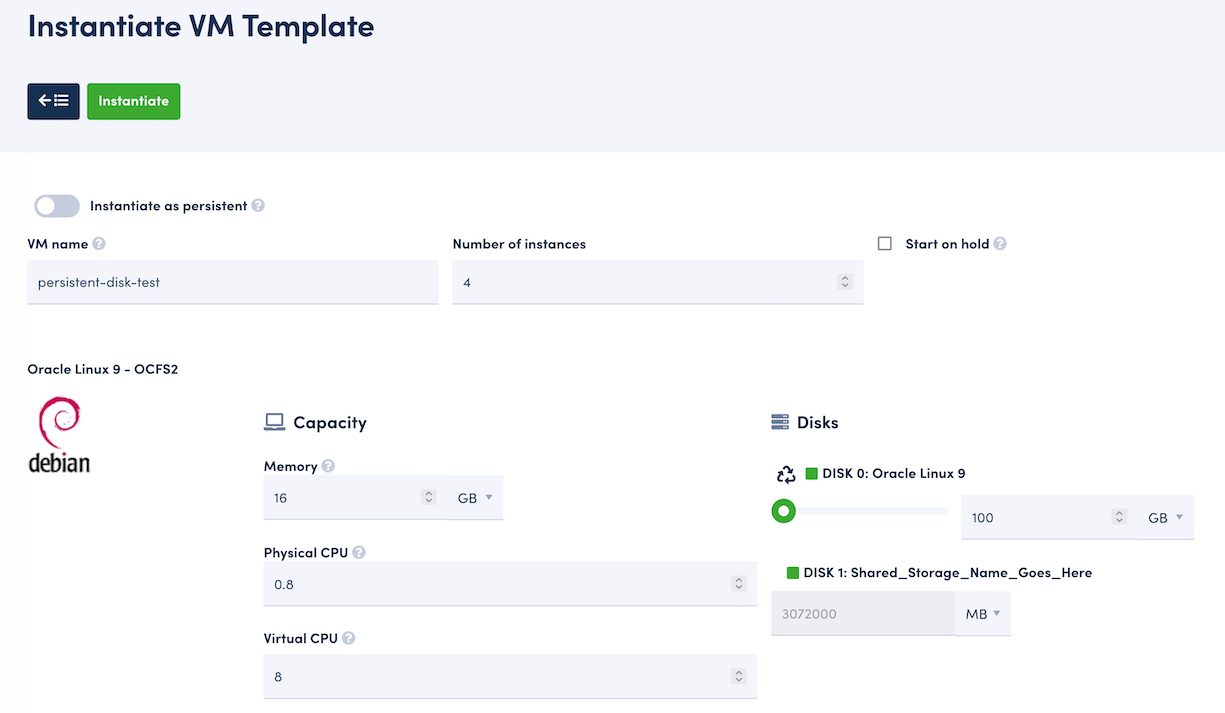Click the Virtual CPU help icon

[349, 638]
